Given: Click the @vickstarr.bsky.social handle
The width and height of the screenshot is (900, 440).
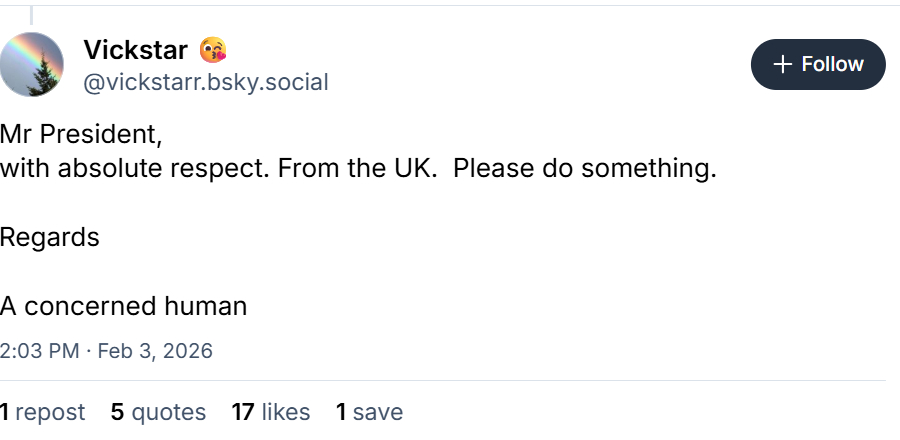Looking at the screenshot, I should 205,82.
